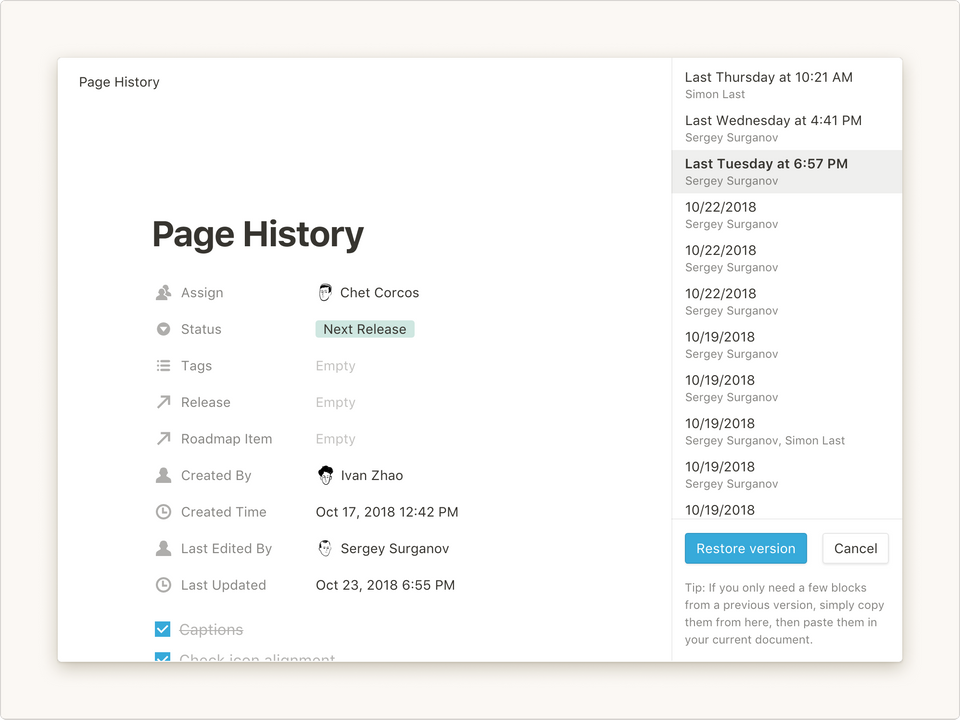The height and width of the screenshot is (720, 960).
Task: Open the Next Release status tag
Action: pos(364,329)
